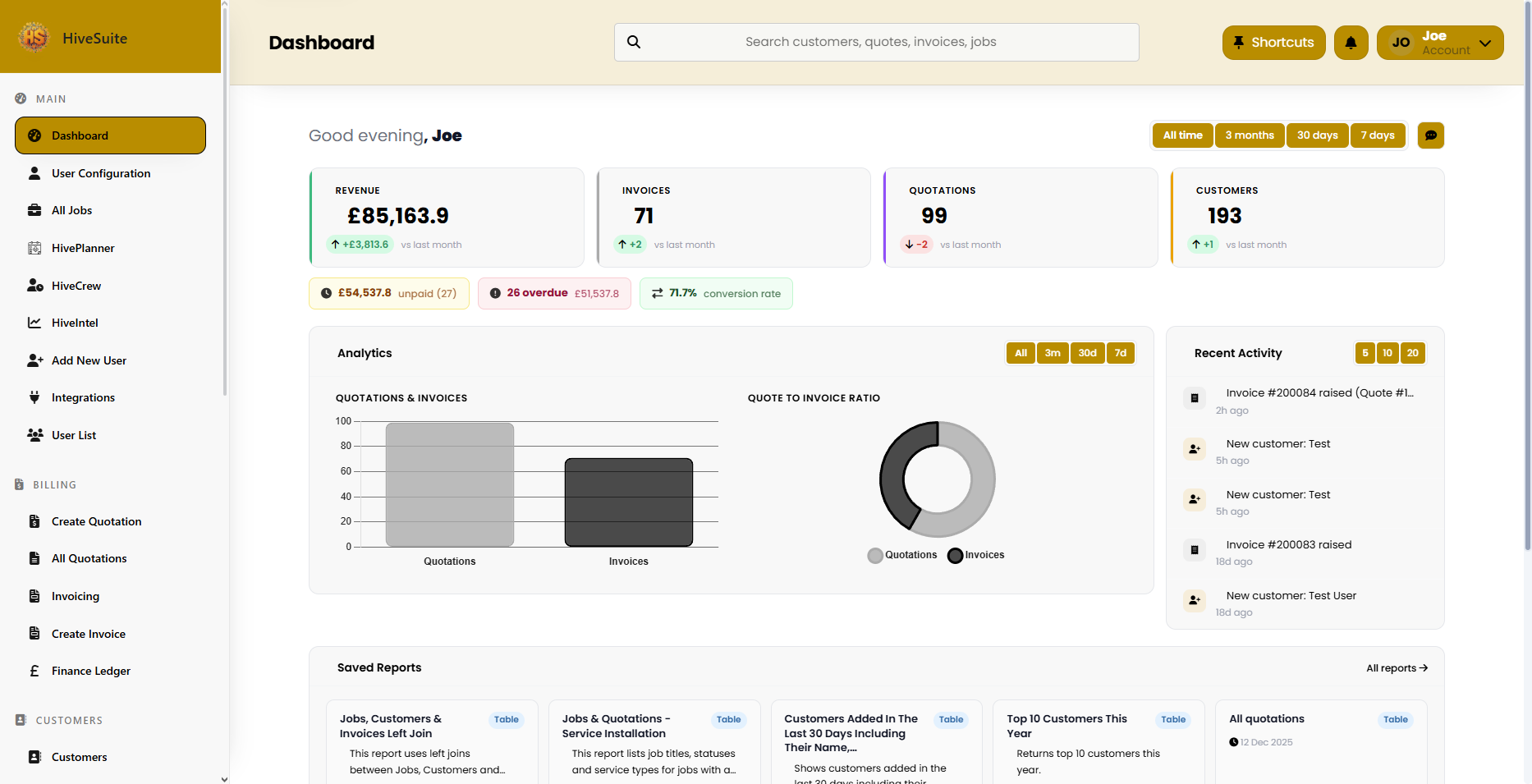Open User Configuration from sidebar

click(x=100, y=173)
